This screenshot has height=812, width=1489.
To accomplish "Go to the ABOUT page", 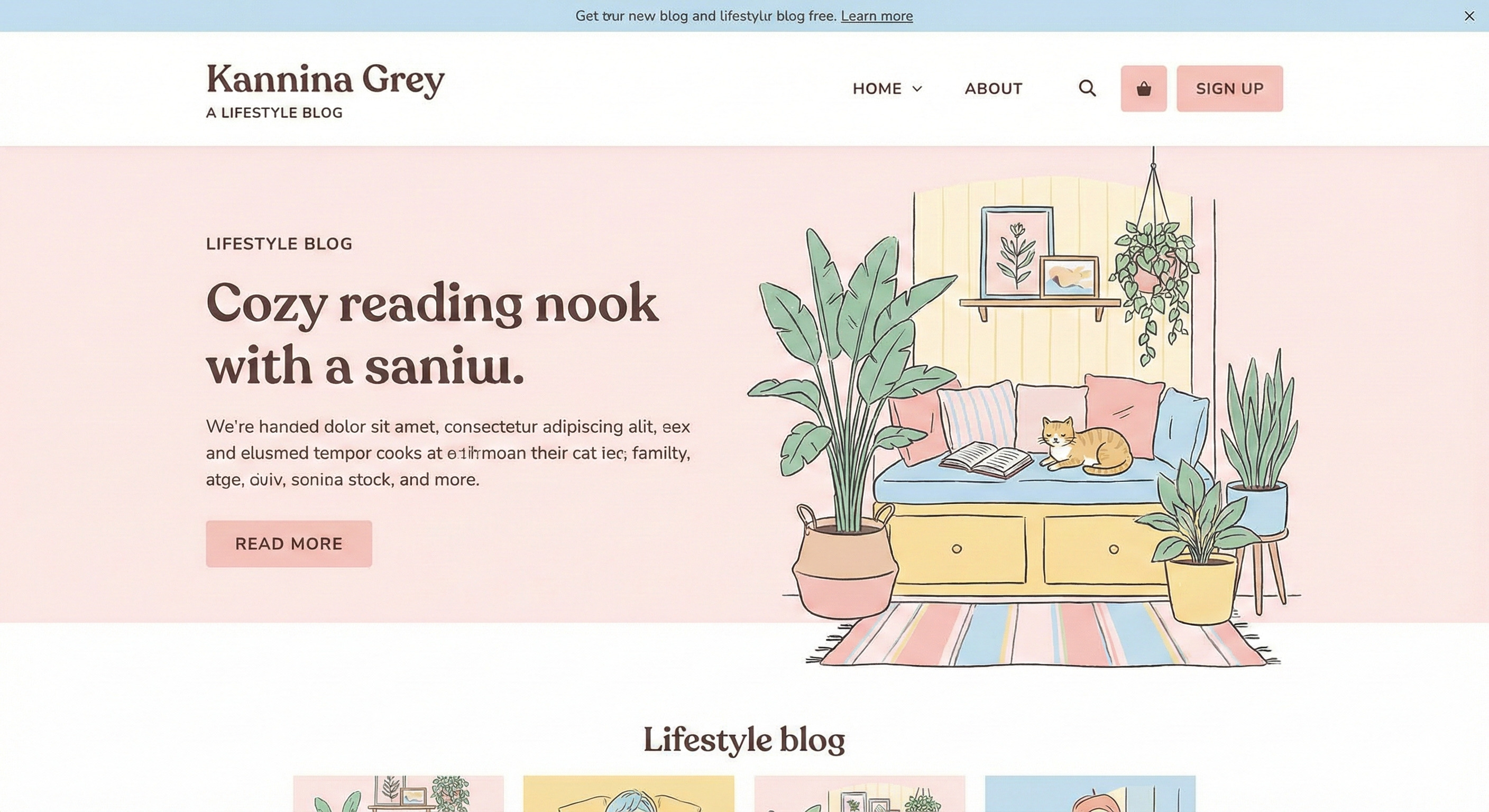I will [994, 89].
